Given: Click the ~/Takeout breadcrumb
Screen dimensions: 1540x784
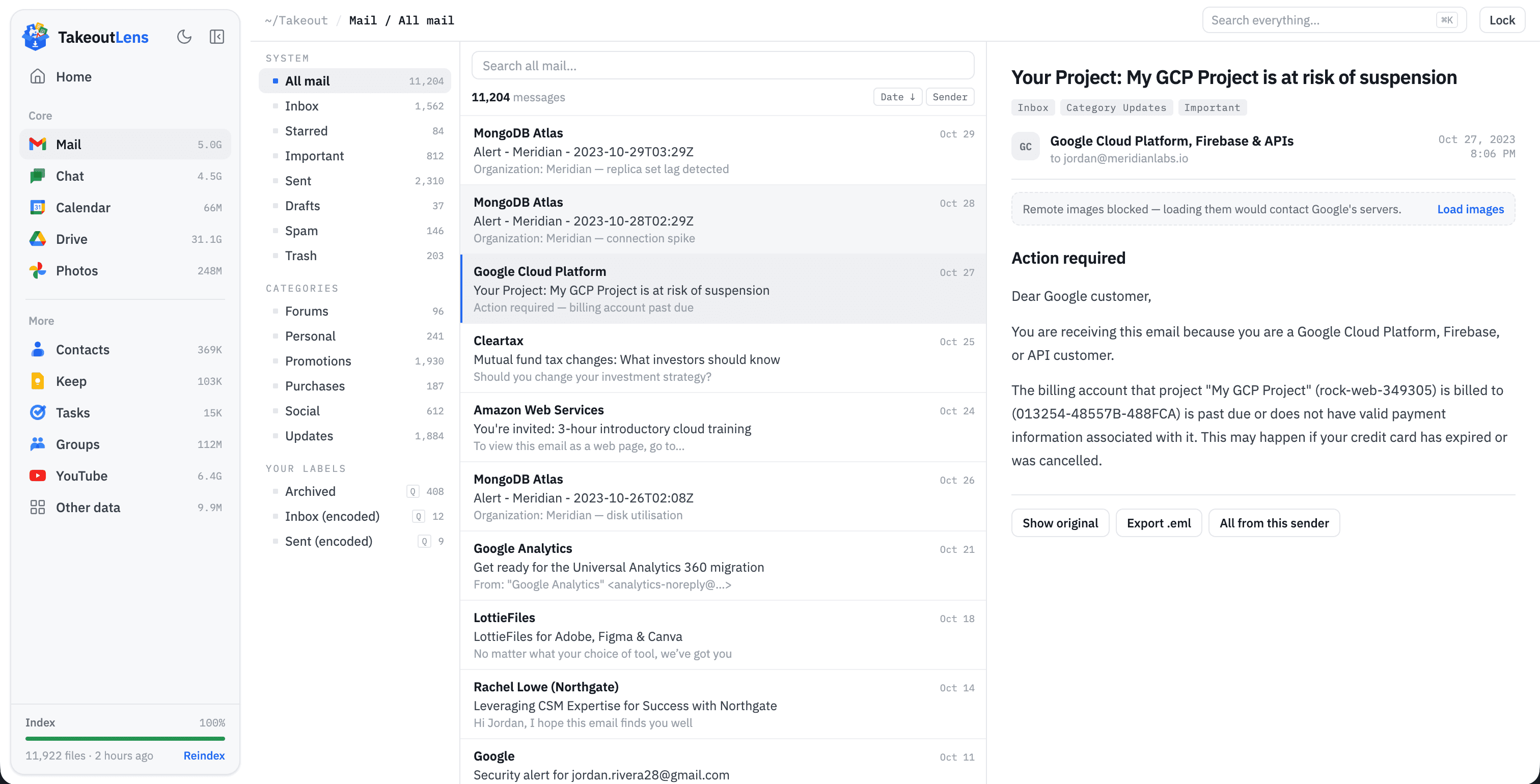Looking at the screenshot, I should (x=296, y=20).
